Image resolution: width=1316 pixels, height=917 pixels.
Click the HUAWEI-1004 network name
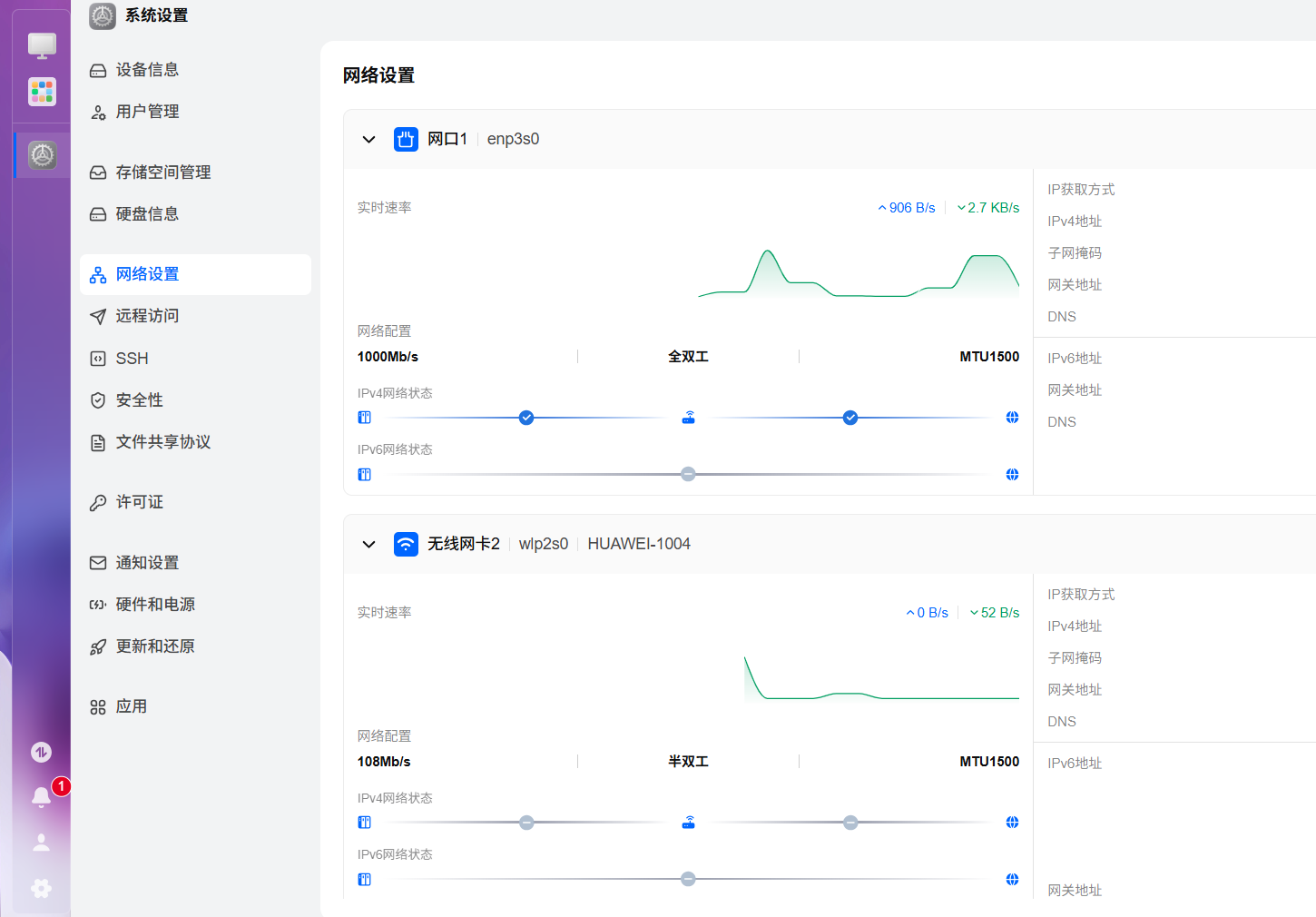pos(639,544)
